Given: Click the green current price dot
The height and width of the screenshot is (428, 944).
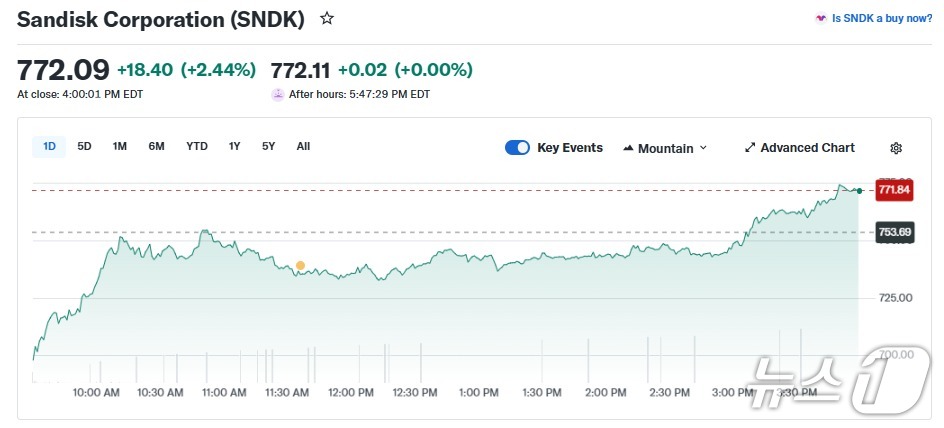Looking at the screenshot, I should click(x=860, y=190).
